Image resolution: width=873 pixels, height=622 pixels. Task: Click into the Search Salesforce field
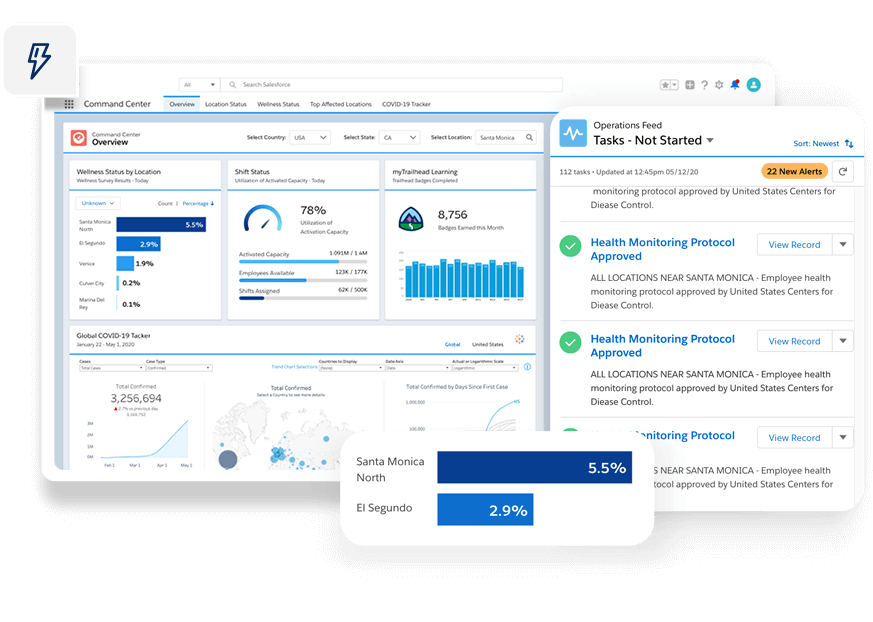click(x=391, y=85)
